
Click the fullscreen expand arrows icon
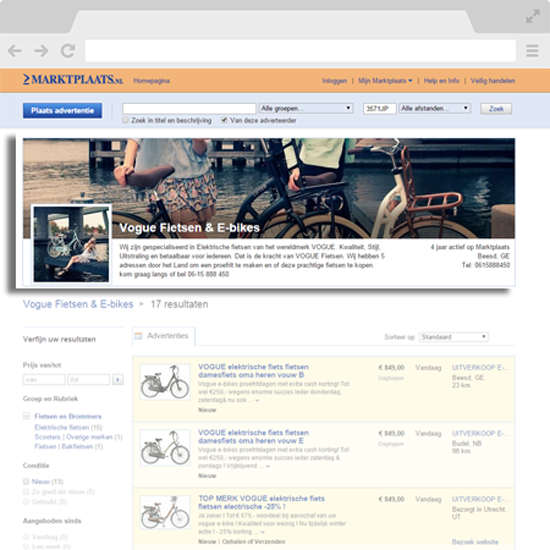coord(532,16)
